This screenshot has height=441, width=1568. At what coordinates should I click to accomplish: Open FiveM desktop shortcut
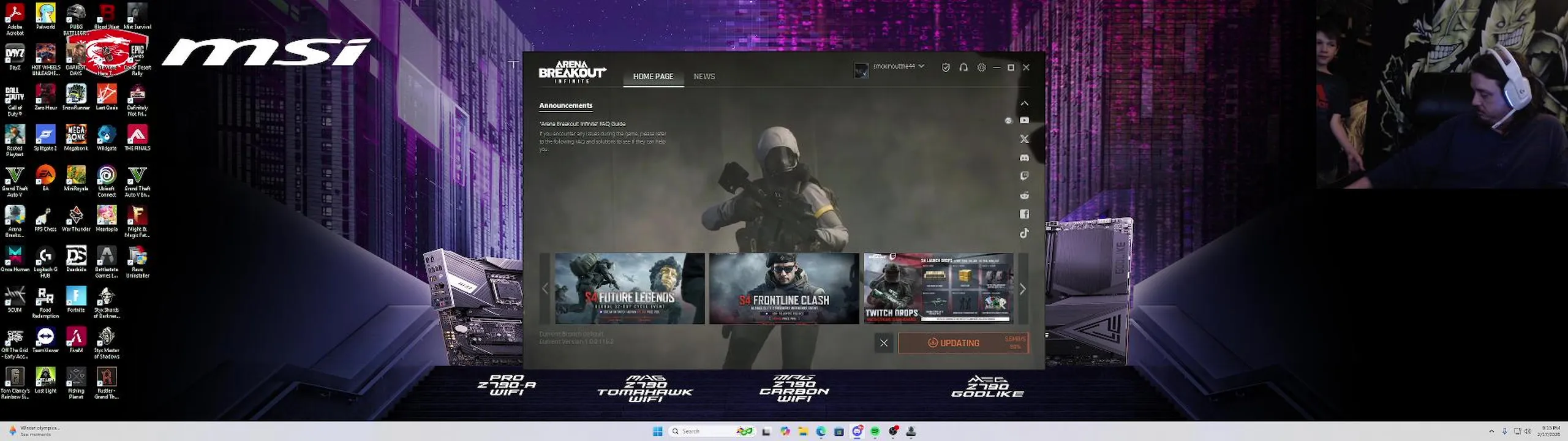[x=76, y=340]
